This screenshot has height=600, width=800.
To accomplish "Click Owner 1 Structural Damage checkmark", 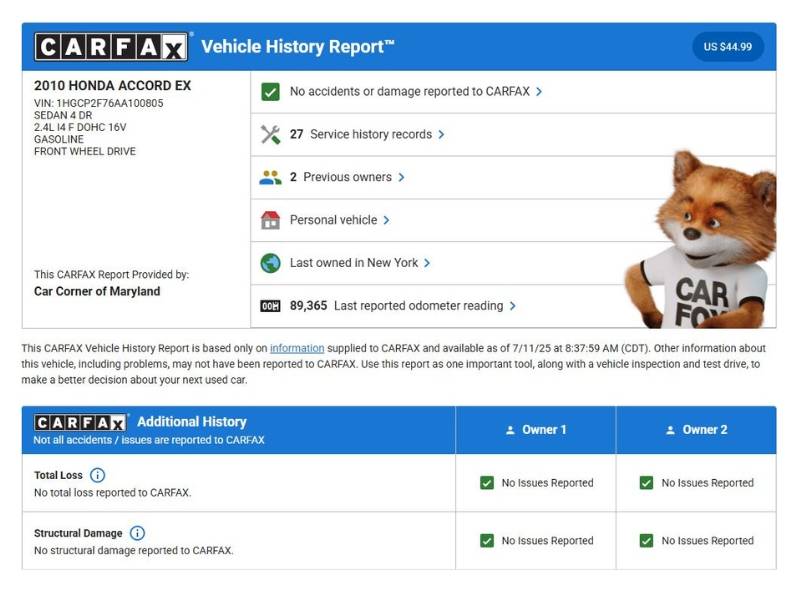I will point(487,541).
